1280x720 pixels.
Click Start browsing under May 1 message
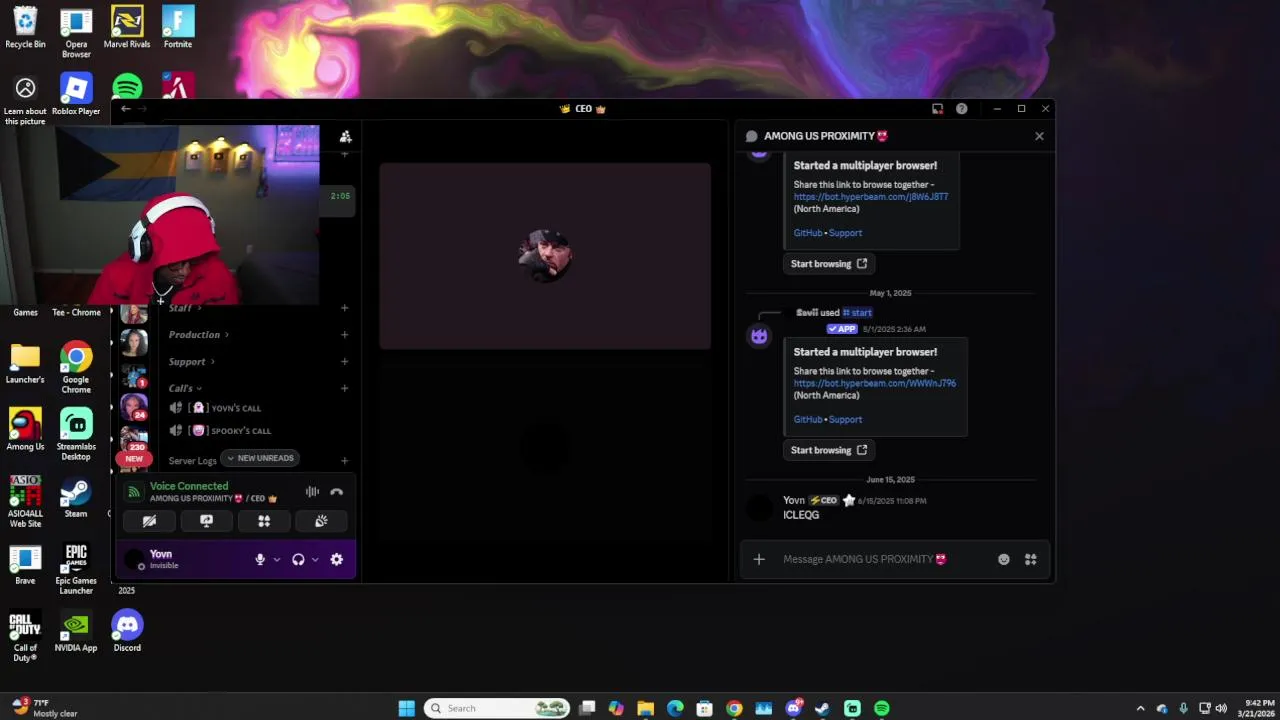[829, 450]
